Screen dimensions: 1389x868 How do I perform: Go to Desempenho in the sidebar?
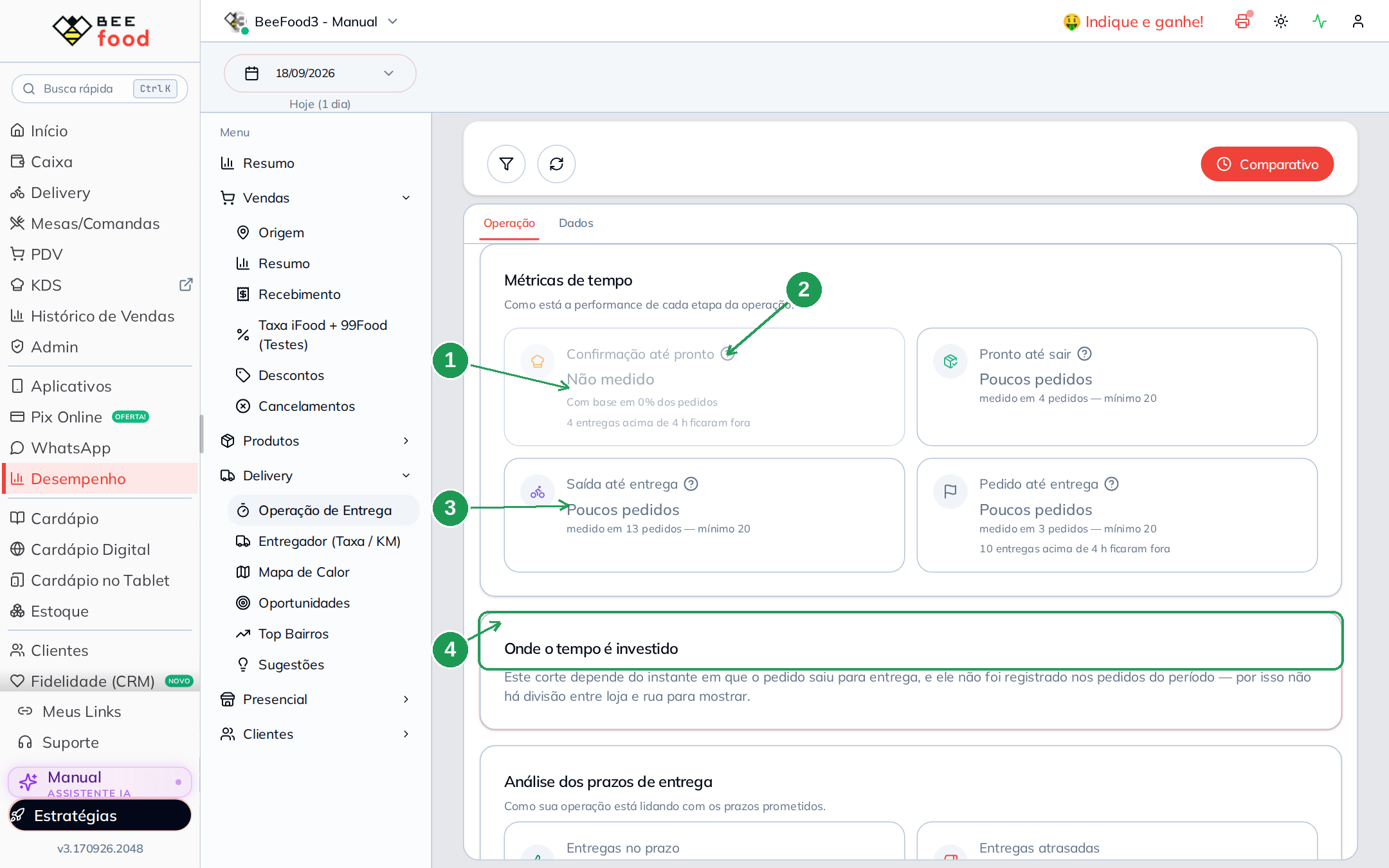tap(100, 478)
